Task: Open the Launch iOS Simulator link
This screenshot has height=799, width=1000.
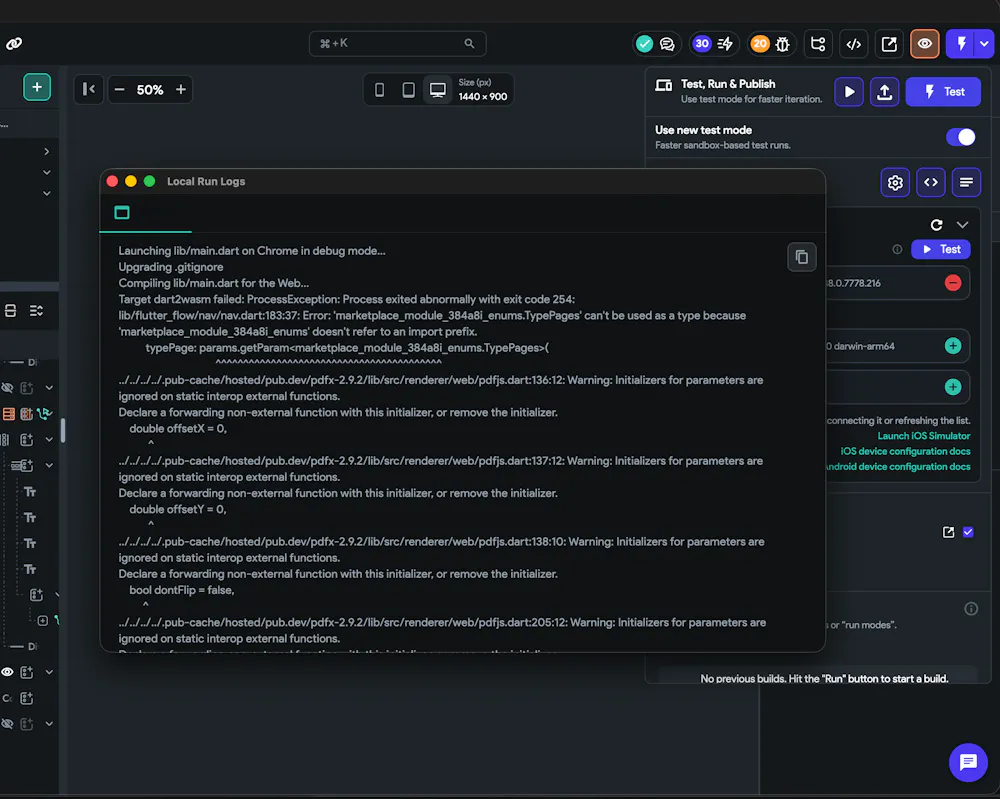Action: pyautogui.click(x=923, y=436)
